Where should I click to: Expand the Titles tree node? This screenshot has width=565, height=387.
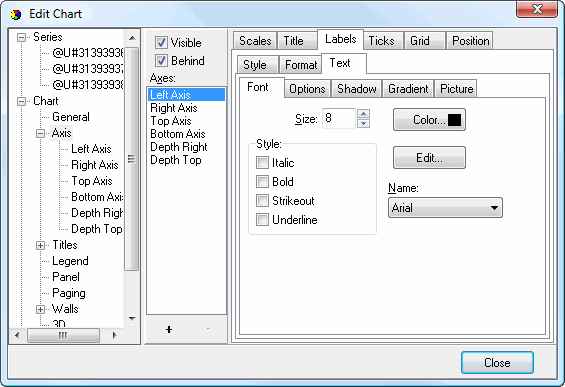click(x=40, y=245)
